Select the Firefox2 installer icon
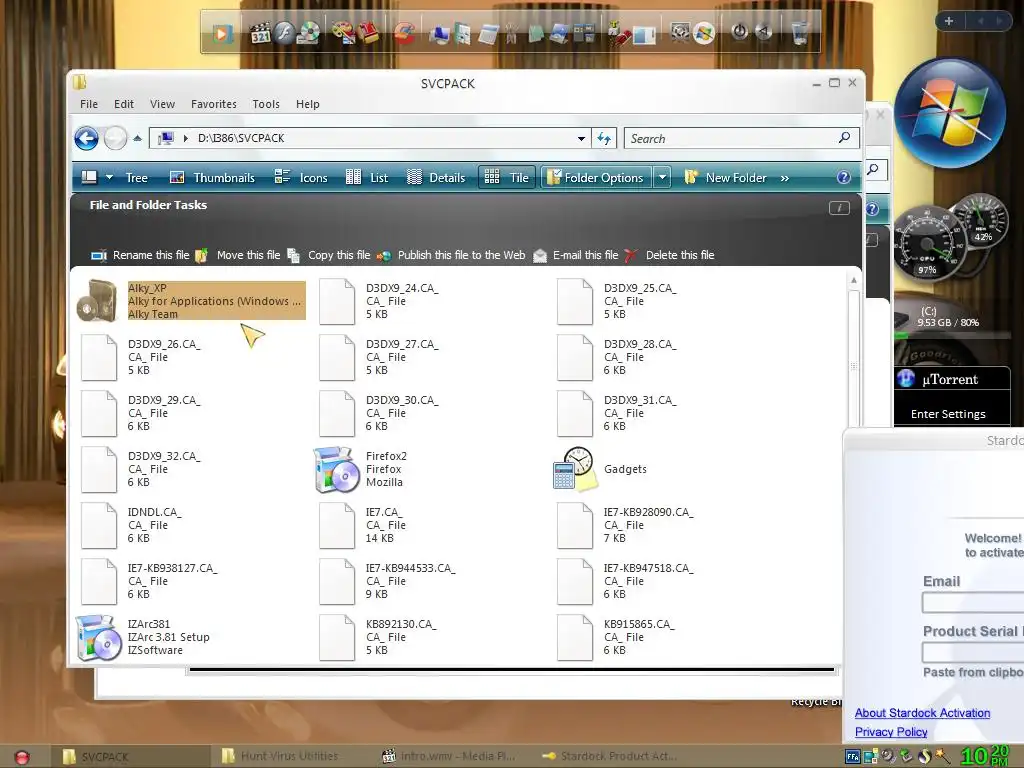The height and width of the screenshot is (768, 1024). coord(336,469)
